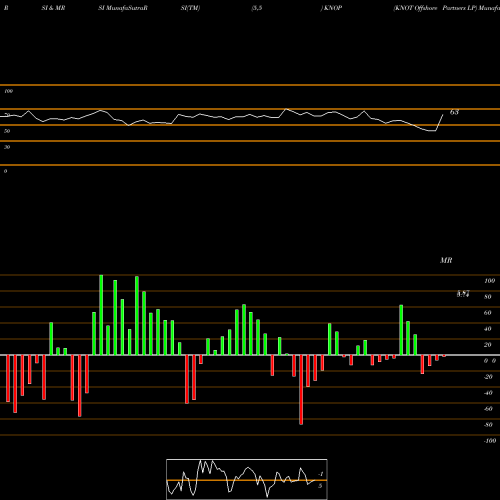Click the RSI axis label '30'
Screen dimensions: 500x500
pyautogui.click(x=7, y=147)
